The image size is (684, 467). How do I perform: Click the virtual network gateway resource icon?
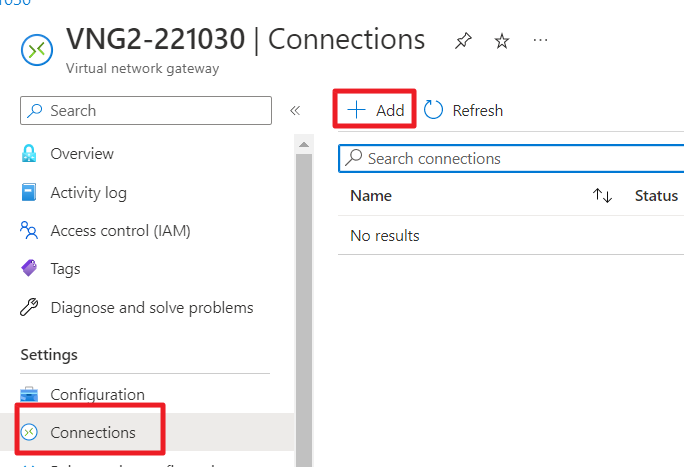[37, 50]
